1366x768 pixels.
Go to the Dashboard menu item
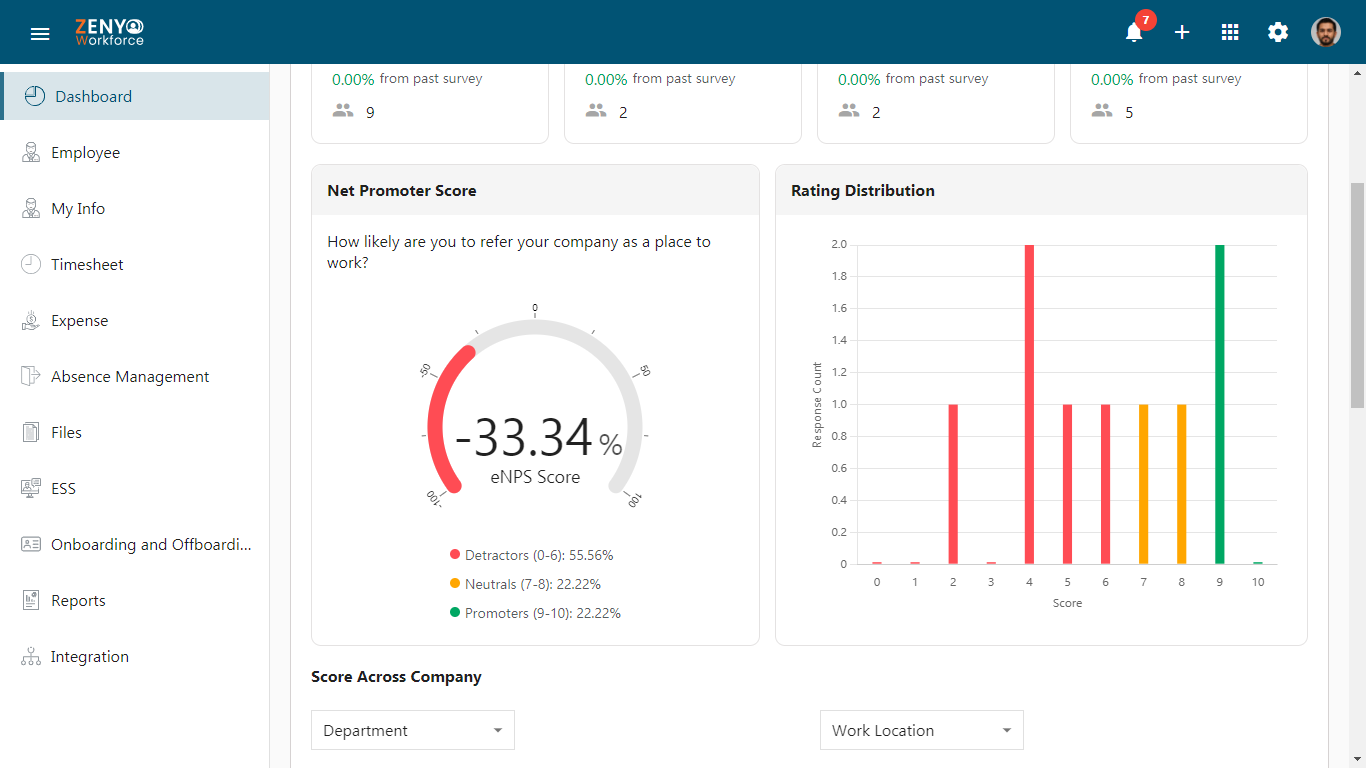click(135, 96)
